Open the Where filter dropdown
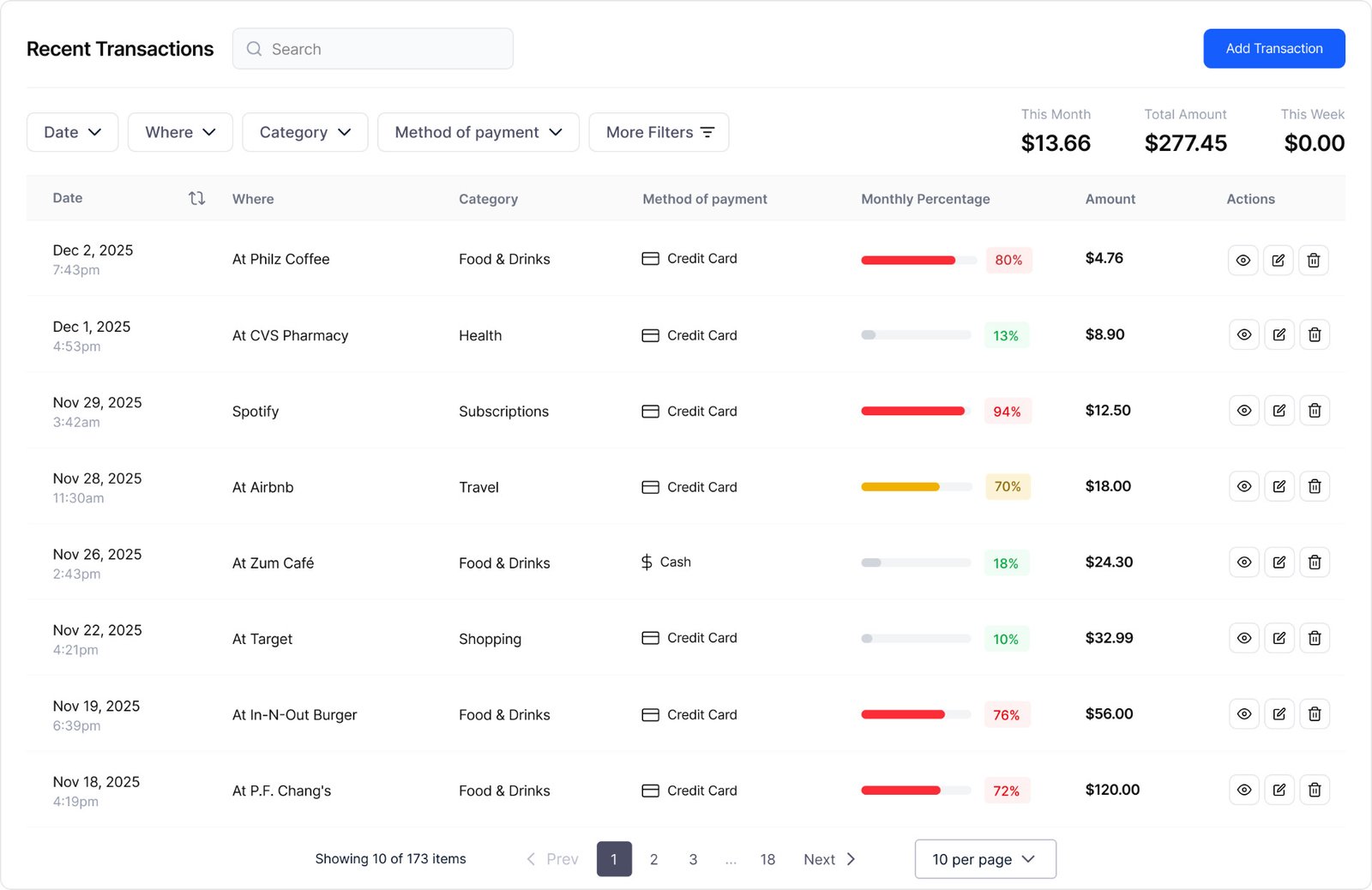The width and height of the screenshot is (1372, 890). coord(180,132)
